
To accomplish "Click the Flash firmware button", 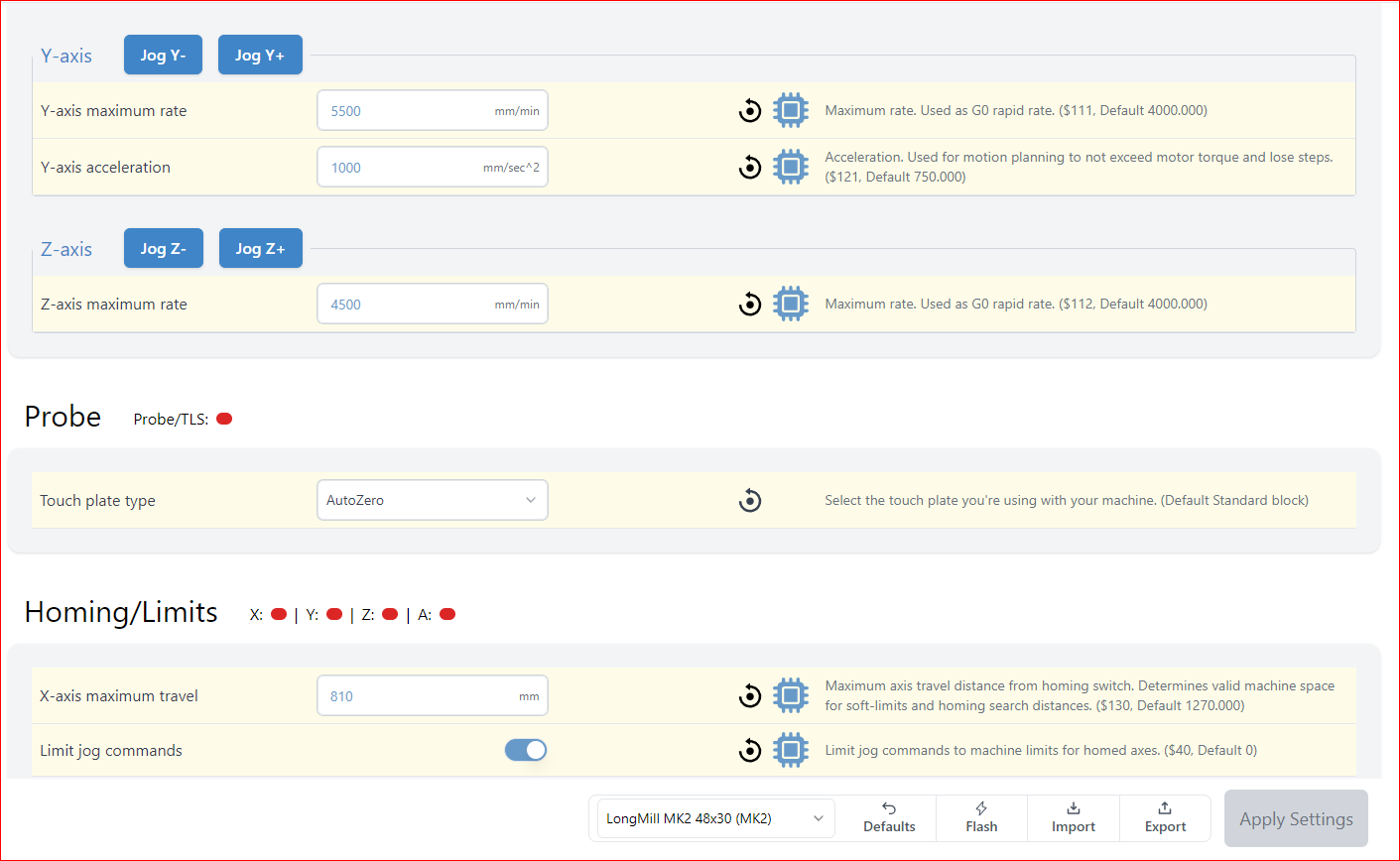I will (x=981, y=817).
